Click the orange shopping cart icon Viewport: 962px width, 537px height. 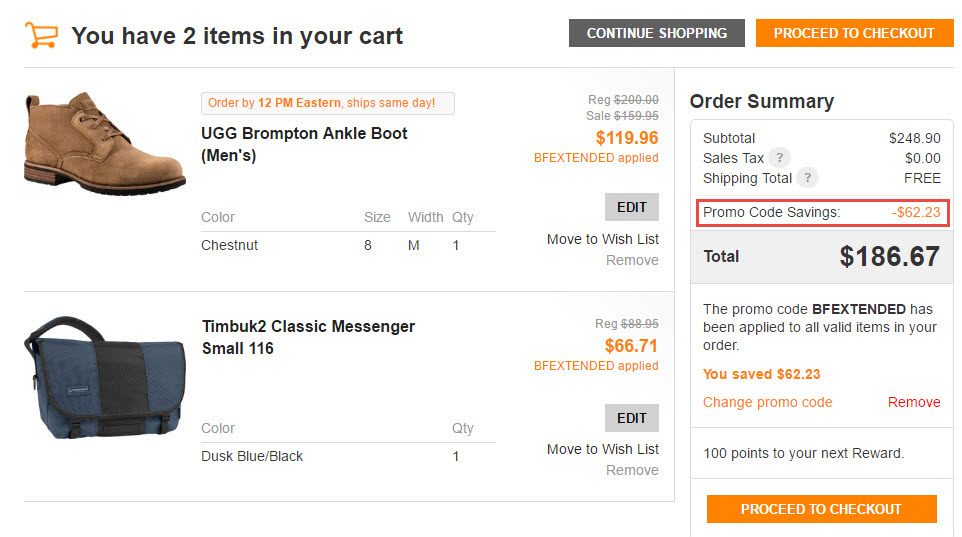click(x=41, y=35)
